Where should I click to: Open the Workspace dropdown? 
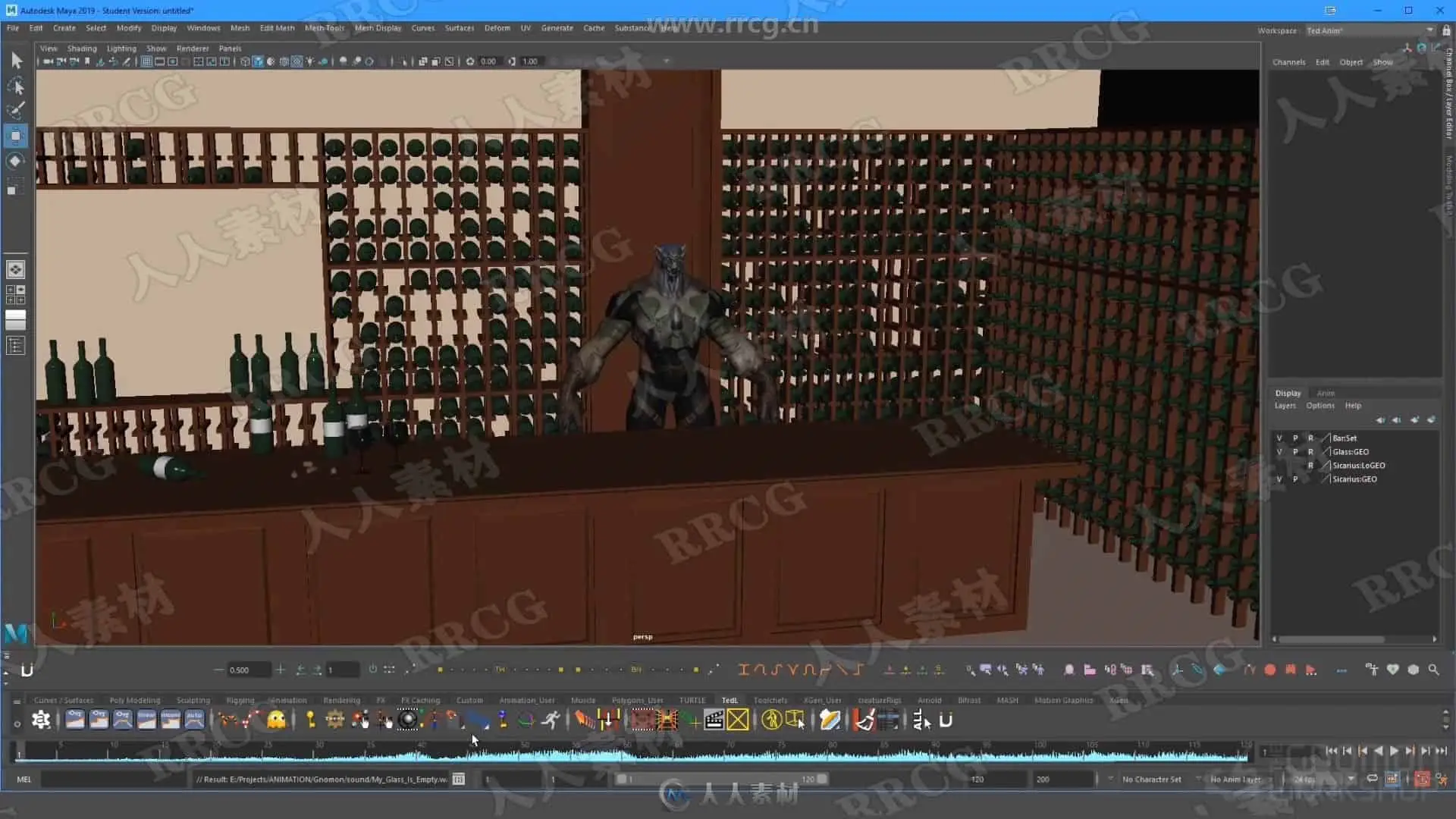[x=1370, y=30]
